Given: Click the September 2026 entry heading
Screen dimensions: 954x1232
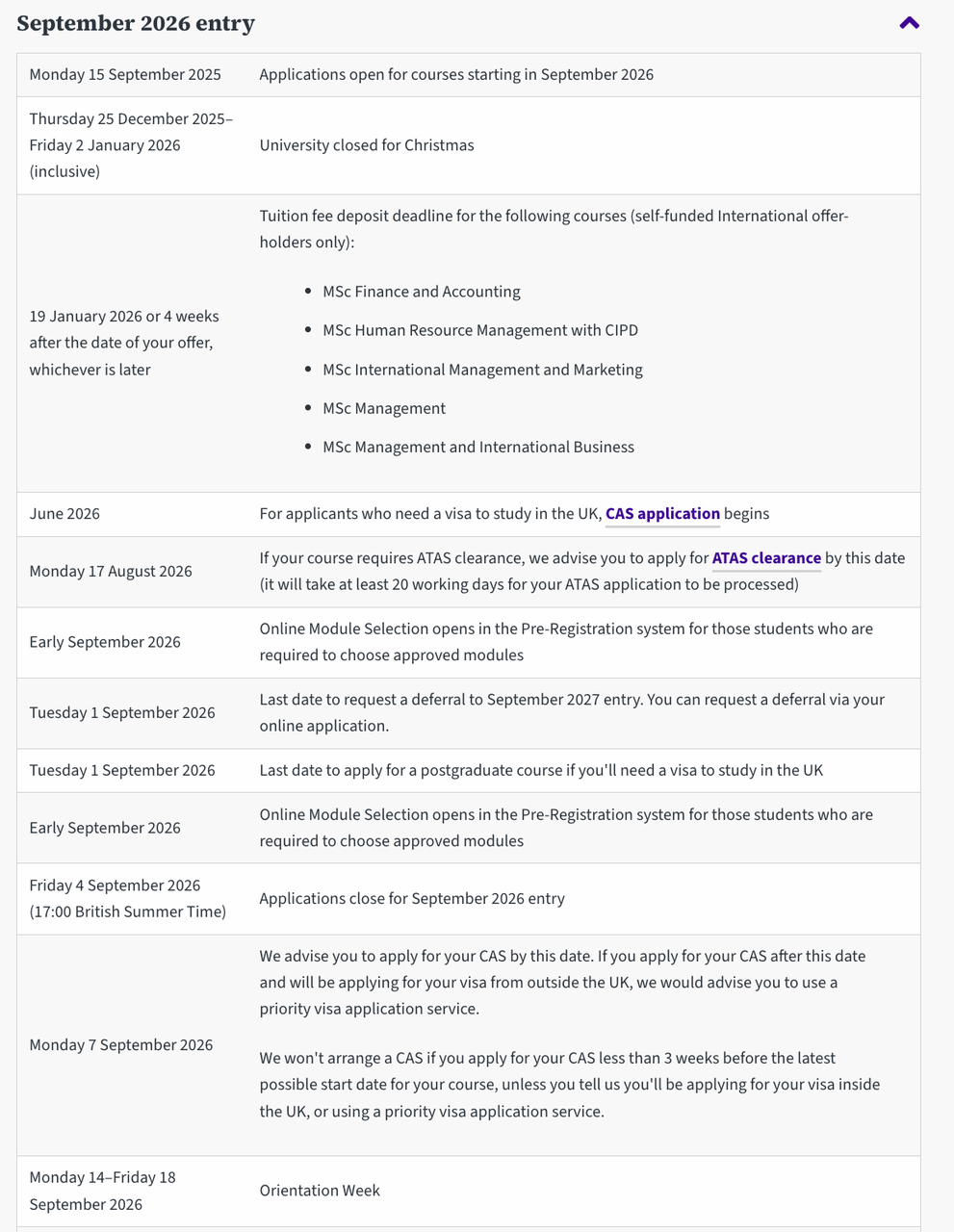Looking at the screenshot, I should [x=136, y=23].
